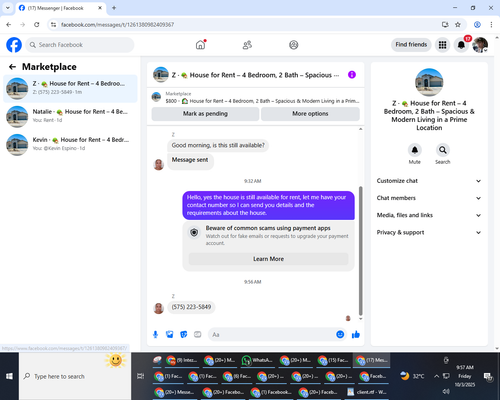500x400 pixels.
Task: Reload the page in Chrome
Action: pos(37,25)
